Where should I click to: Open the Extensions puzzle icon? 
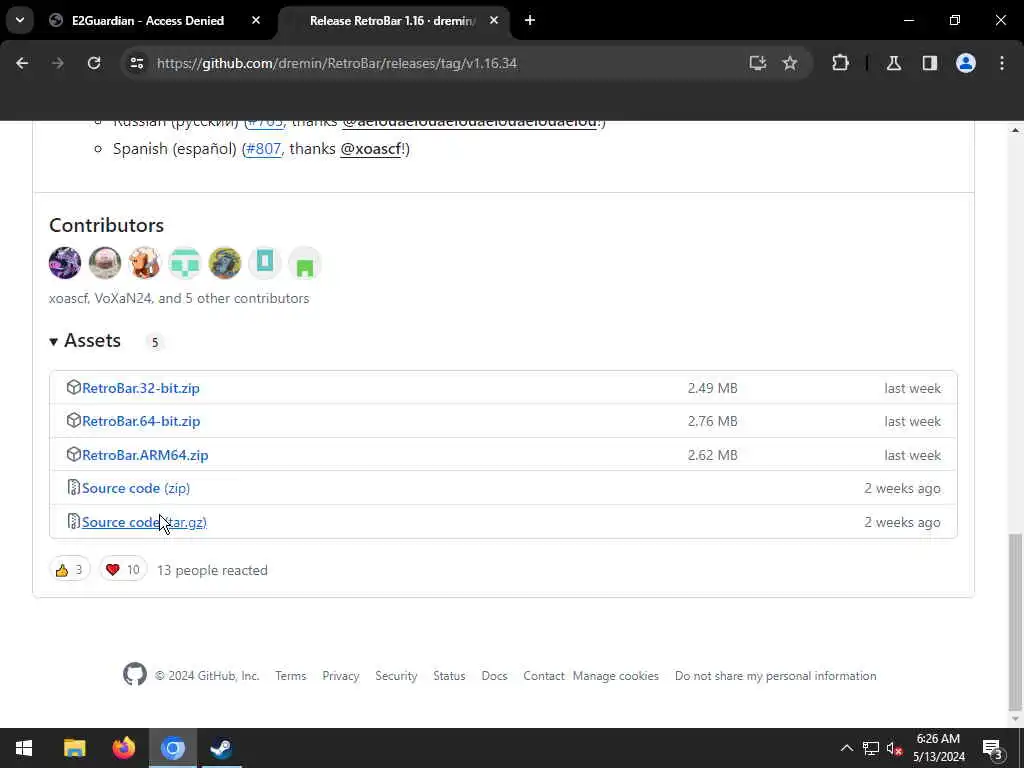click(840, 63)
